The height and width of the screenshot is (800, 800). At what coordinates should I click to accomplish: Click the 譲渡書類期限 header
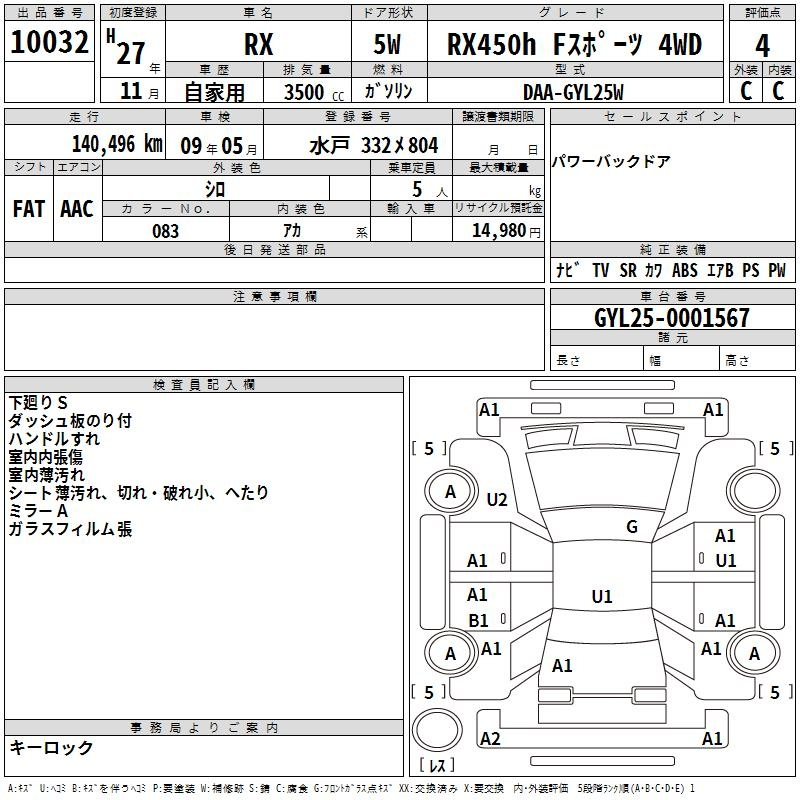tap(498, 117)
